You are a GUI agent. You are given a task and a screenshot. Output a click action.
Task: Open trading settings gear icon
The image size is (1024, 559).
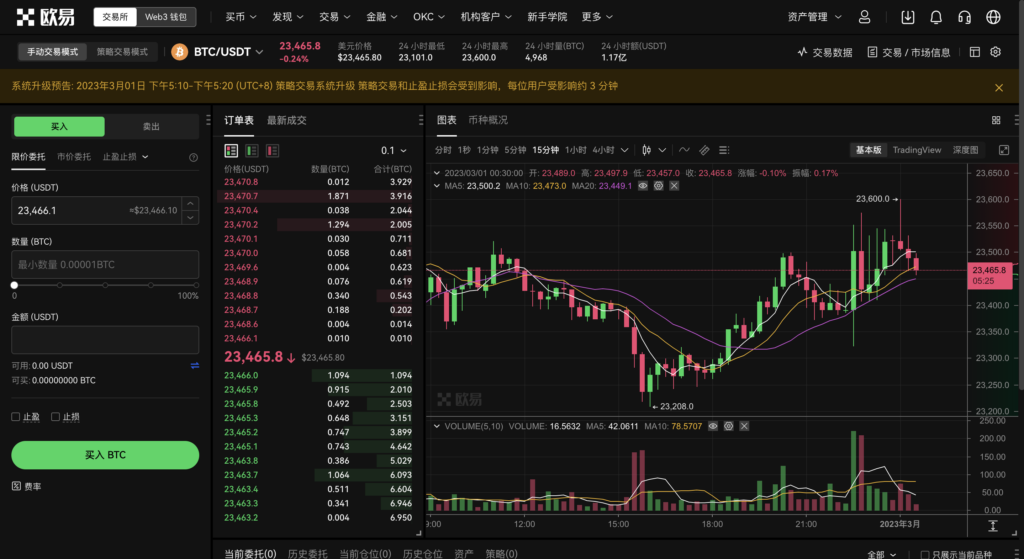point(995,52)
